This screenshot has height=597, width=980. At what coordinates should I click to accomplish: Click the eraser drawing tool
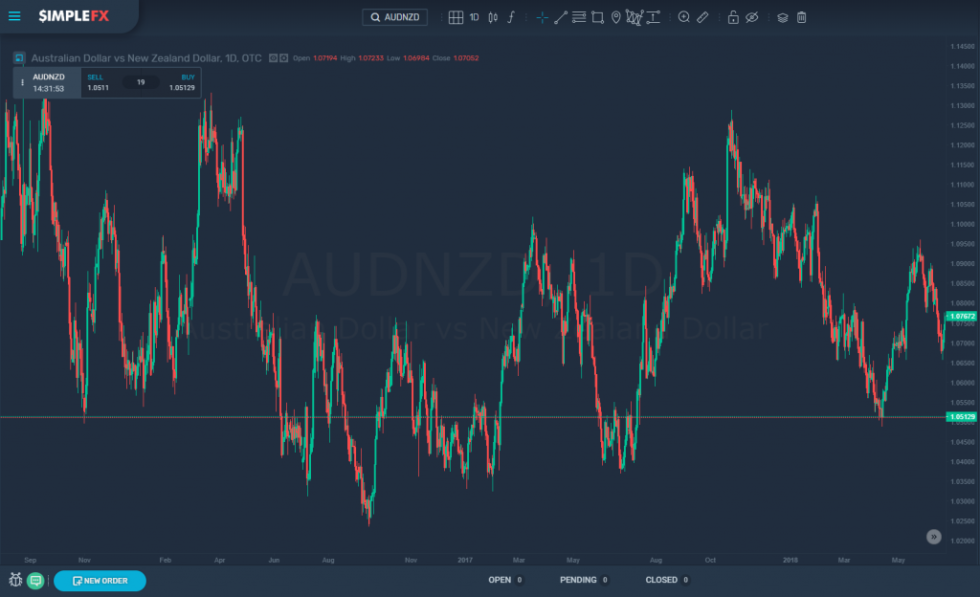[x=703, y=17]
